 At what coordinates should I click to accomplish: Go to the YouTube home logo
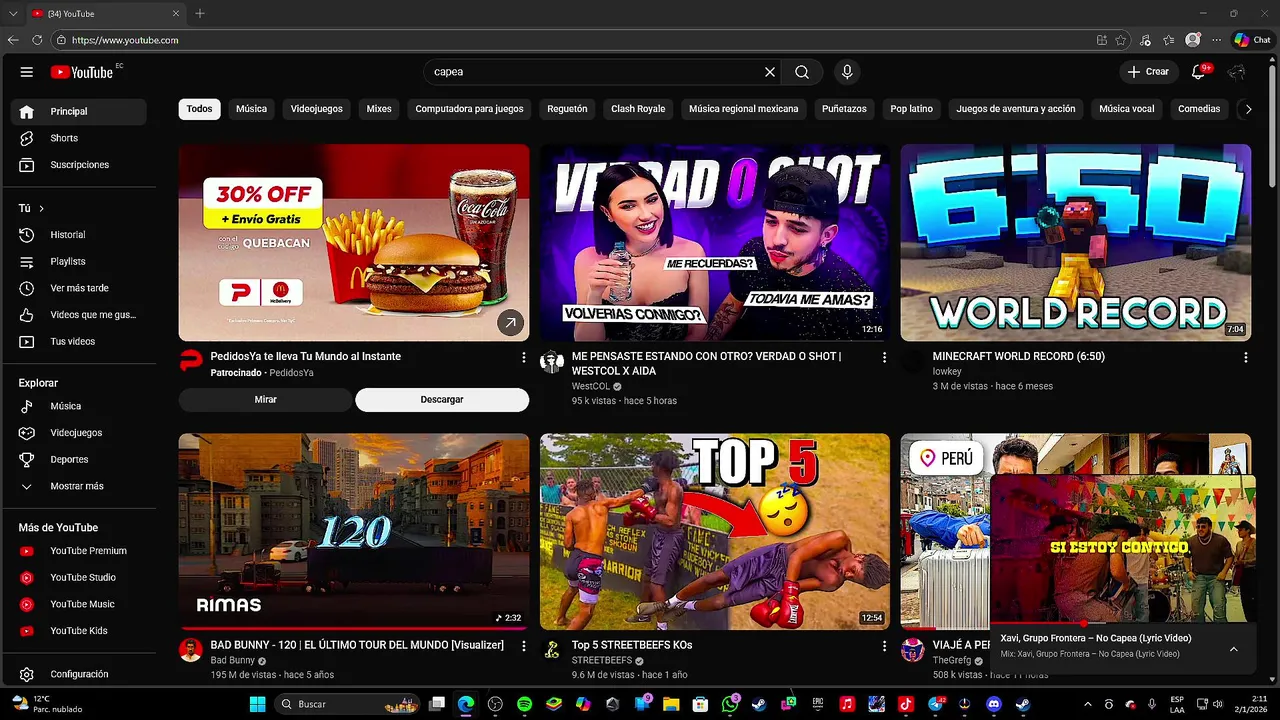[82, 72]
